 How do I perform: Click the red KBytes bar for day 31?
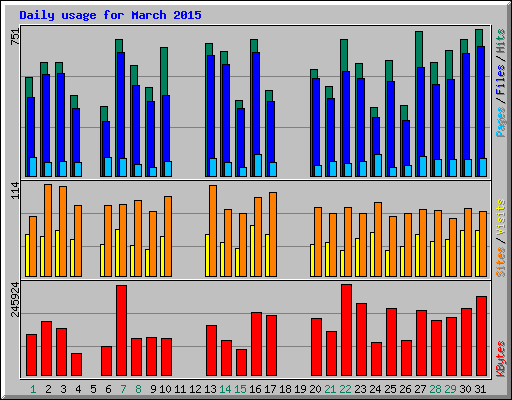(481, 336)
